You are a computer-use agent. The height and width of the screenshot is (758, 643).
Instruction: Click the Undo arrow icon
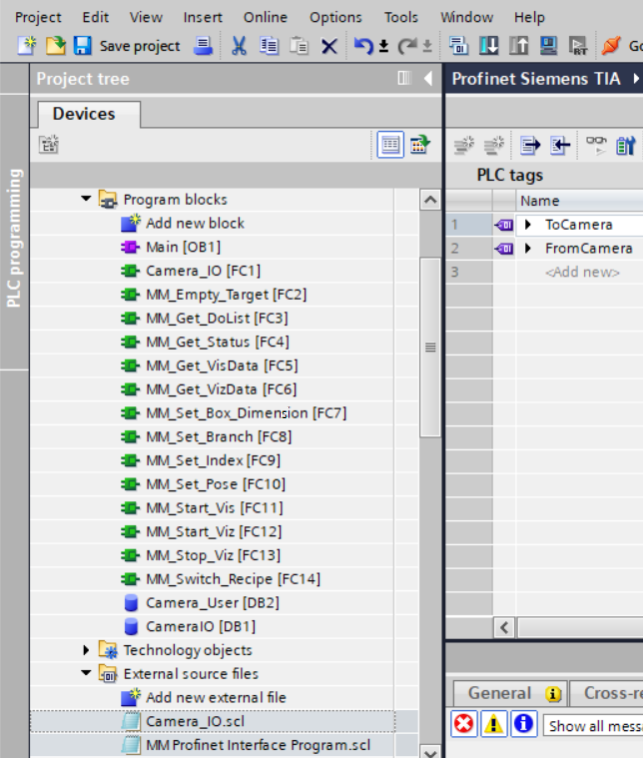(x=364, y=46)
